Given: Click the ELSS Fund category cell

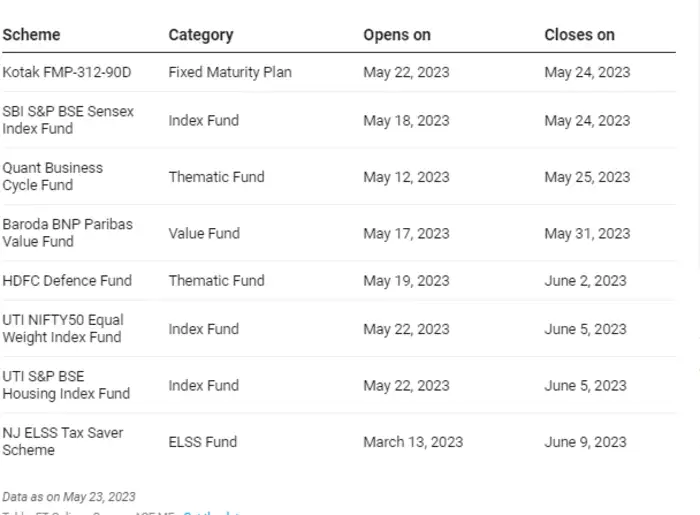Looking at the screenshot, I should (203, 442).
